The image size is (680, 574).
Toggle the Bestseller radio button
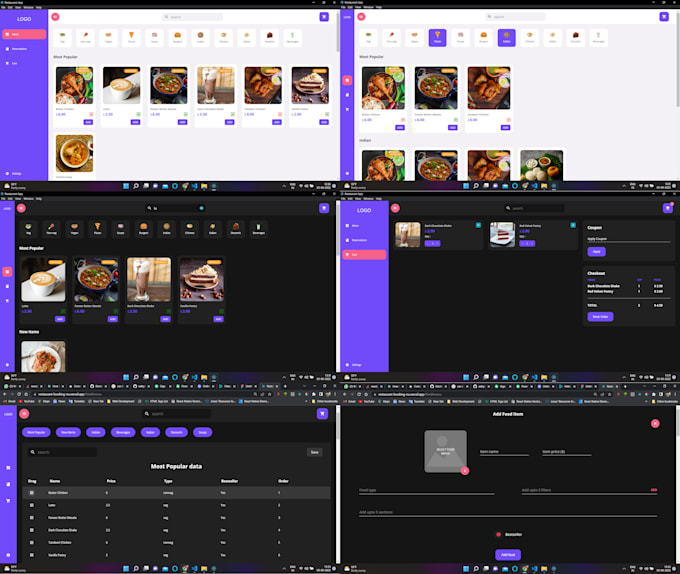tap(498, 535)
